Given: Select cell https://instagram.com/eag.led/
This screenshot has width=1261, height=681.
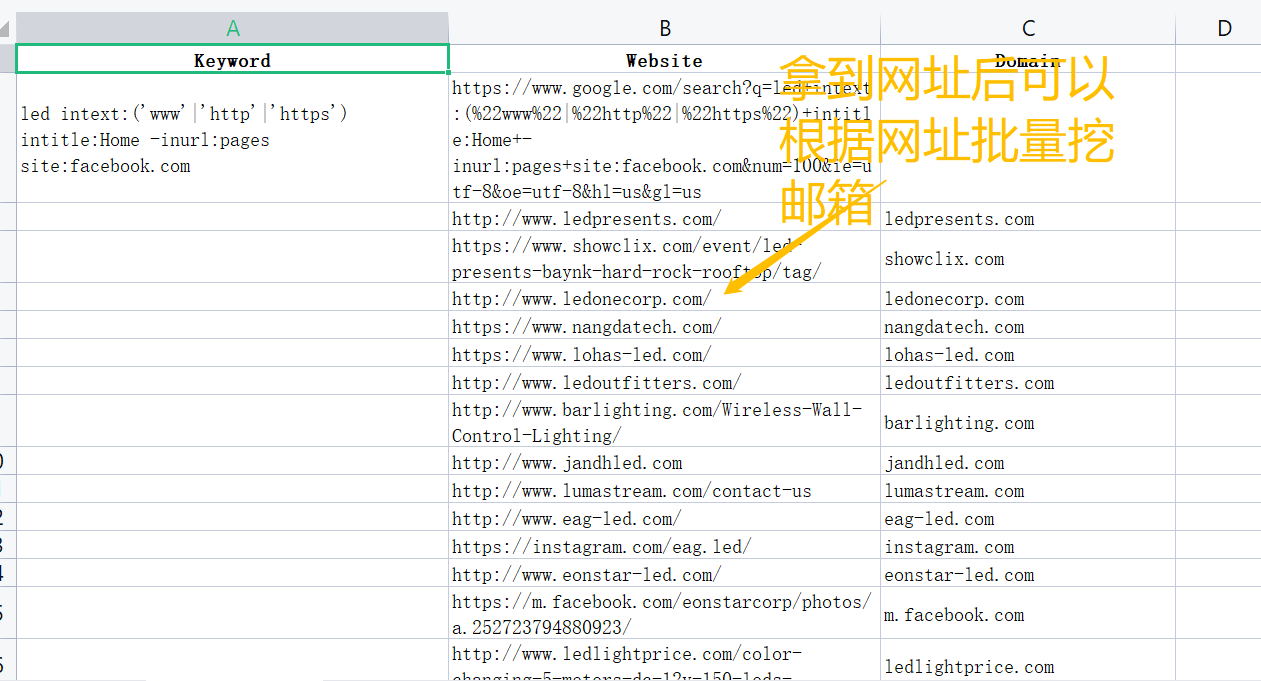Looking at the screenshot, I should pyautogui.click(x=664, y=545).
